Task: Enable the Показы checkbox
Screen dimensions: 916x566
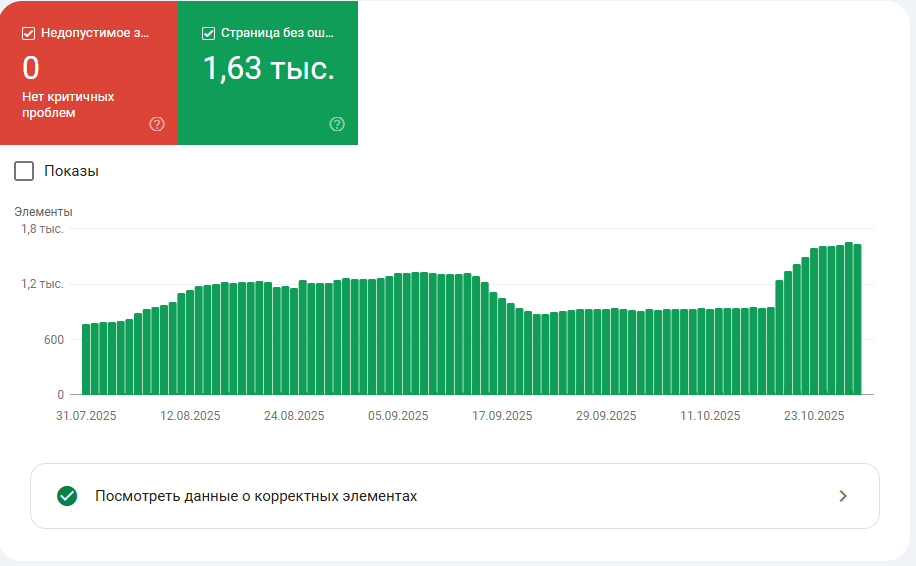Action: click(x=24, y=171)
